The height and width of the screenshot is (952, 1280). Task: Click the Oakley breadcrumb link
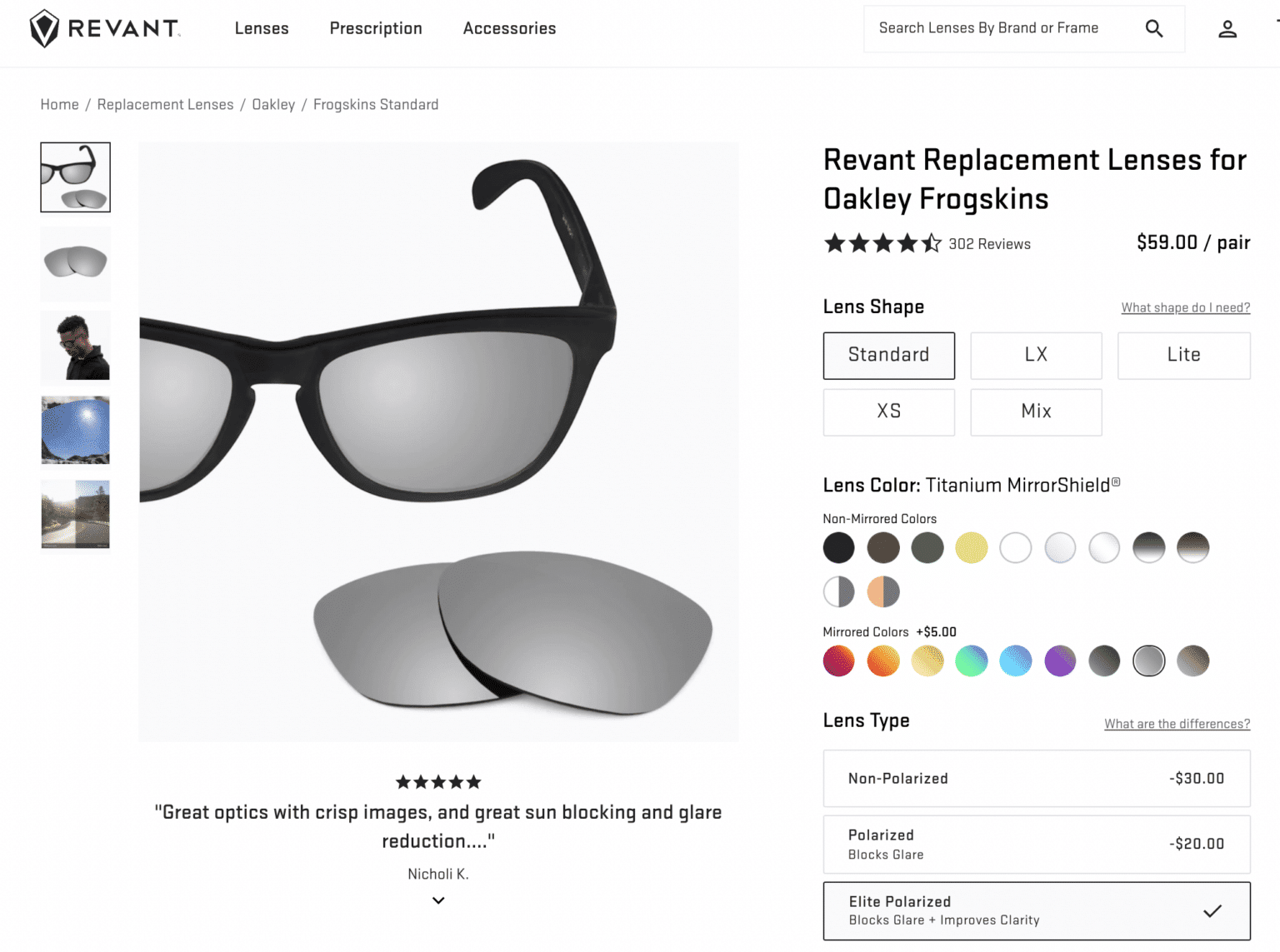pos(273,104)
